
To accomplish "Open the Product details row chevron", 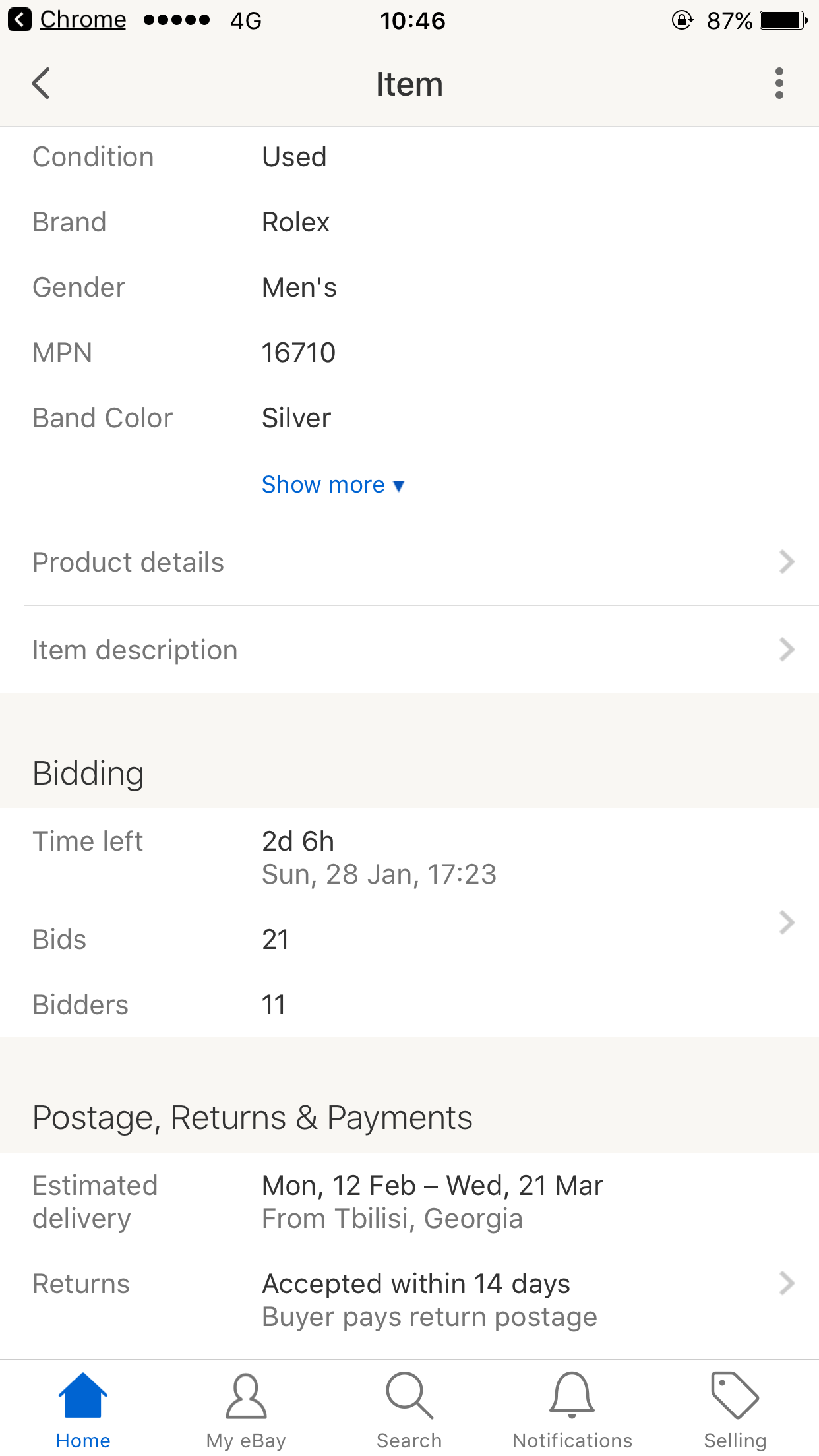I will coord(786,562).
